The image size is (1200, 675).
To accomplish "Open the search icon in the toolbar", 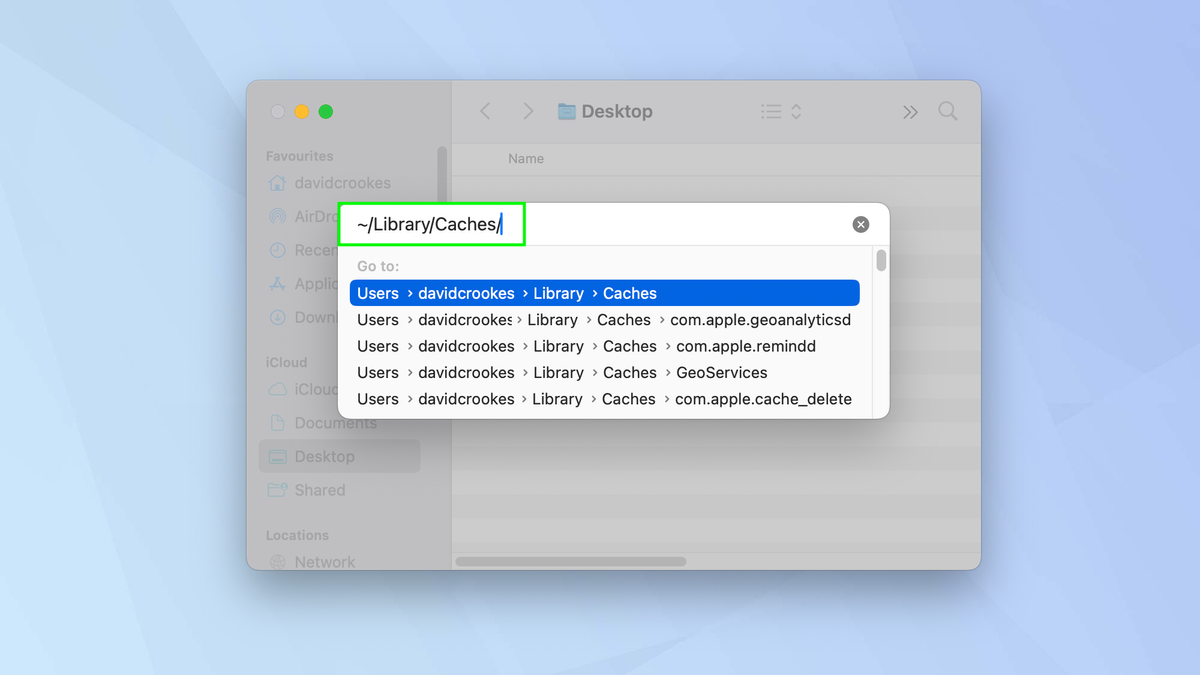I will [947, 111].
